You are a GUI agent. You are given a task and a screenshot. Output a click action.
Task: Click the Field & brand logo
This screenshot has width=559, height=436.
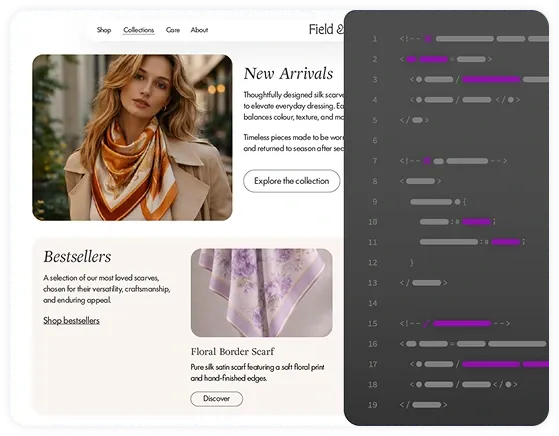tap(326, 29)
